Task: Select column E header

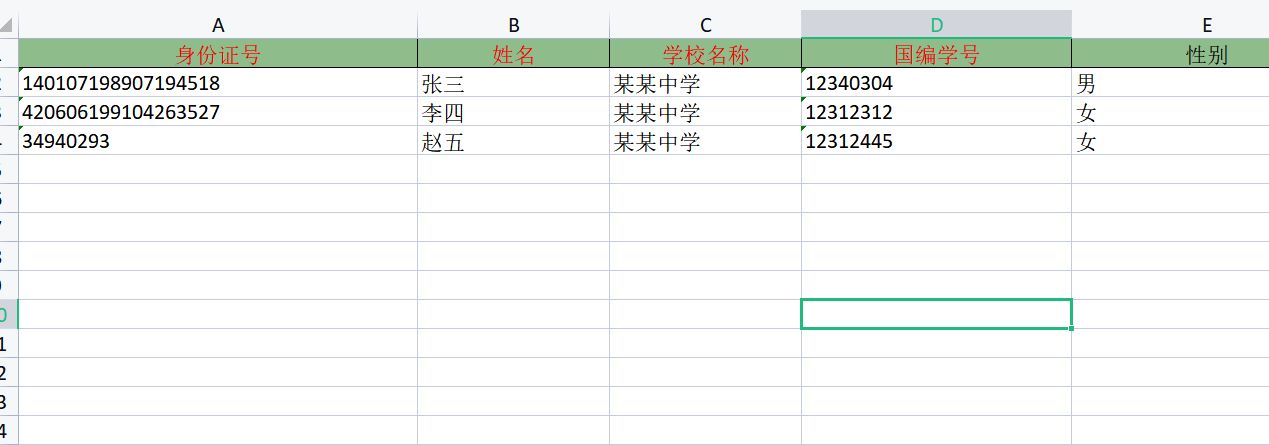Action: [x=1170, y=24]
